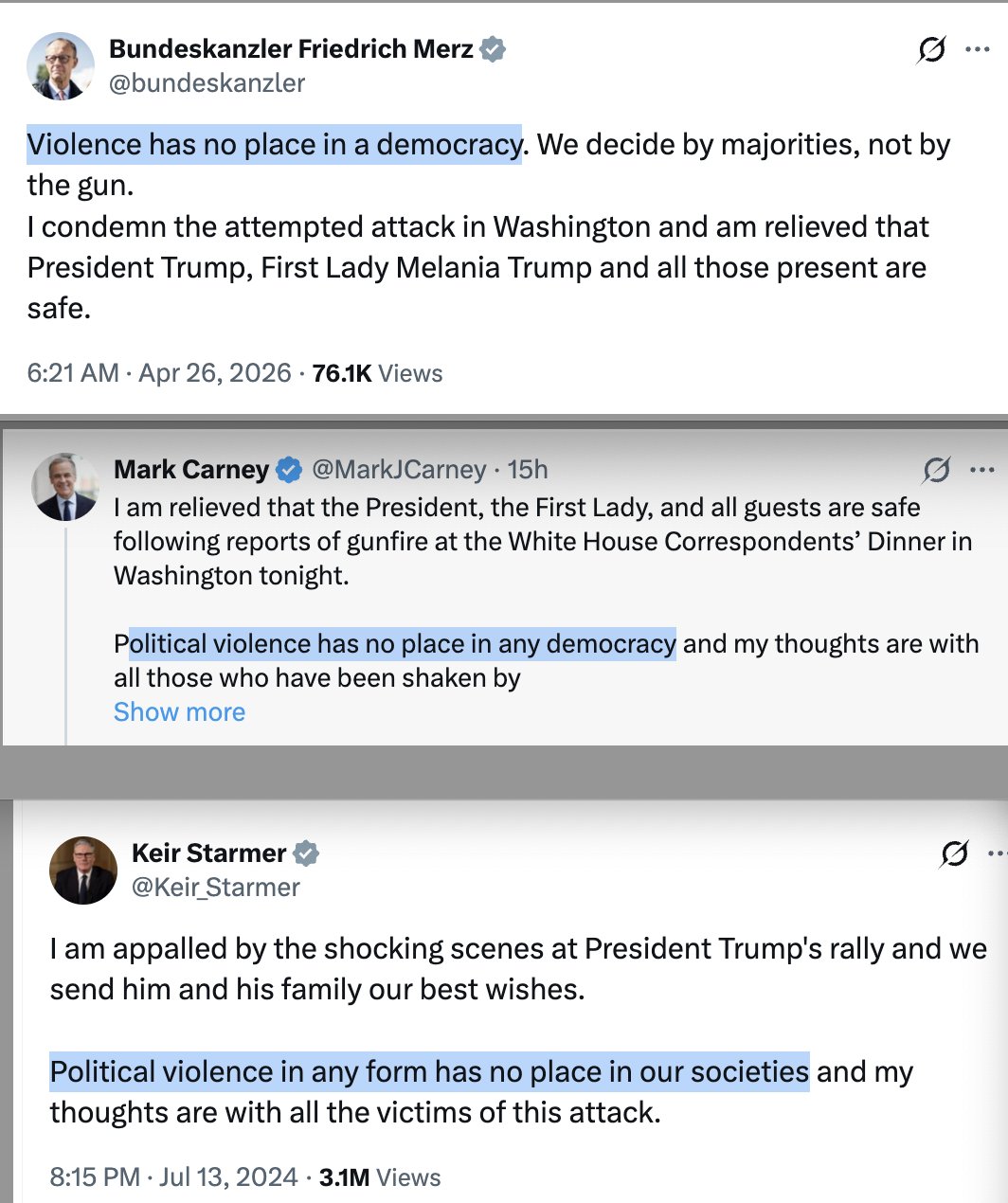This screenshot has height=1203, width=1008.
Task: Click the 6:21 AM Apr 26, 2026 timestamp
Action: tap(159, 373)
